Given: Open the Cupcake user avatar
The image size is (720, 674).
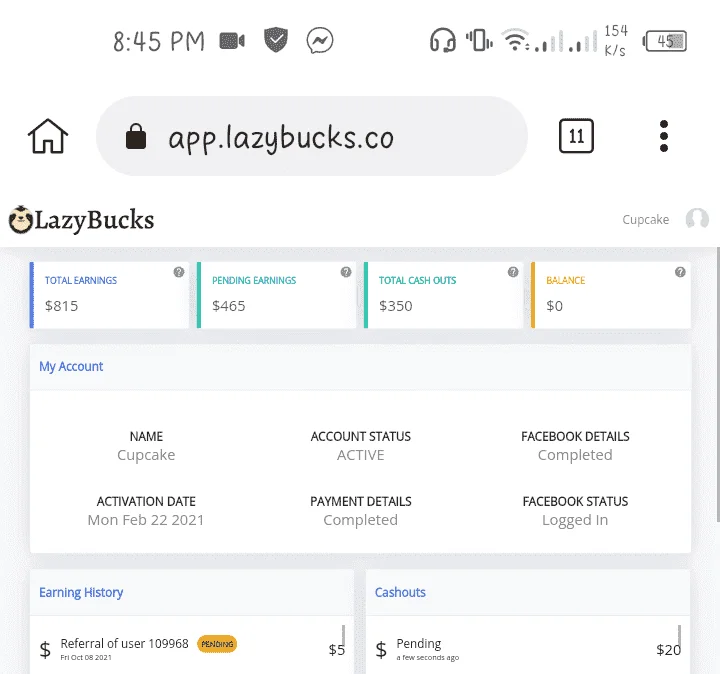Looking at the screenshot, I should pyautogui.click(x=697, y=219).
